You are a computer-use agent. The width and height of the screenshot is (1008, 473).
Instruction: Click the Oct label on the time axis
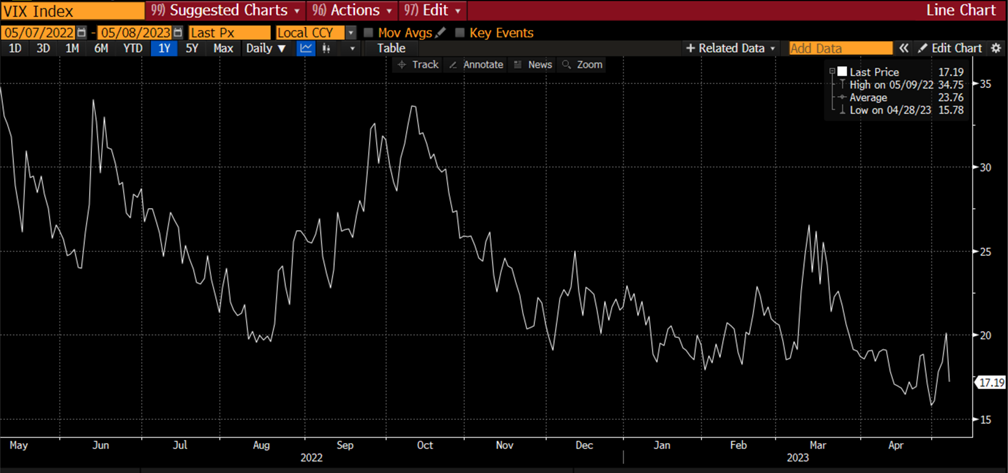[425, 445]
